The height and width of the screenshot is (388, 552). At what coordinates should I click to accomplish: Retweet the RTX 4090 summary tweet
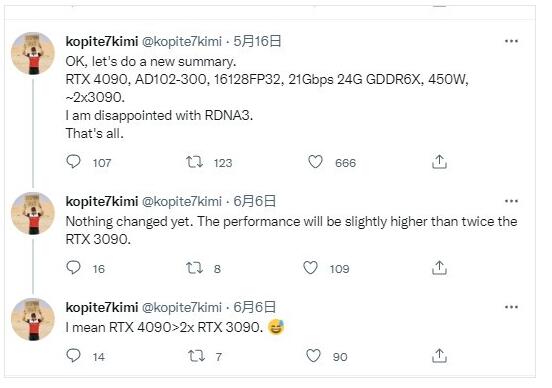tap(194, 162)
